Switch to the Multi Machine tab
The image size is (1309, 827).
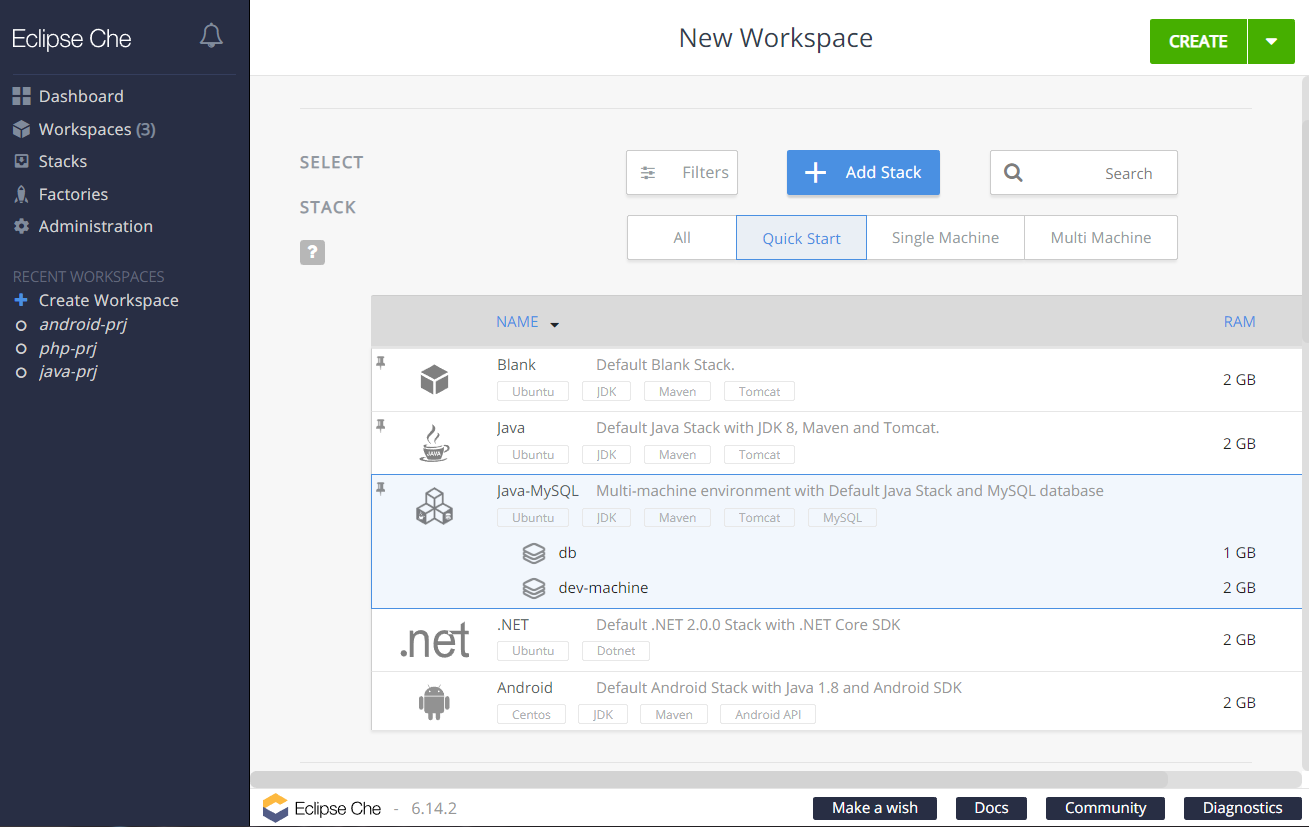(1101, 238)
